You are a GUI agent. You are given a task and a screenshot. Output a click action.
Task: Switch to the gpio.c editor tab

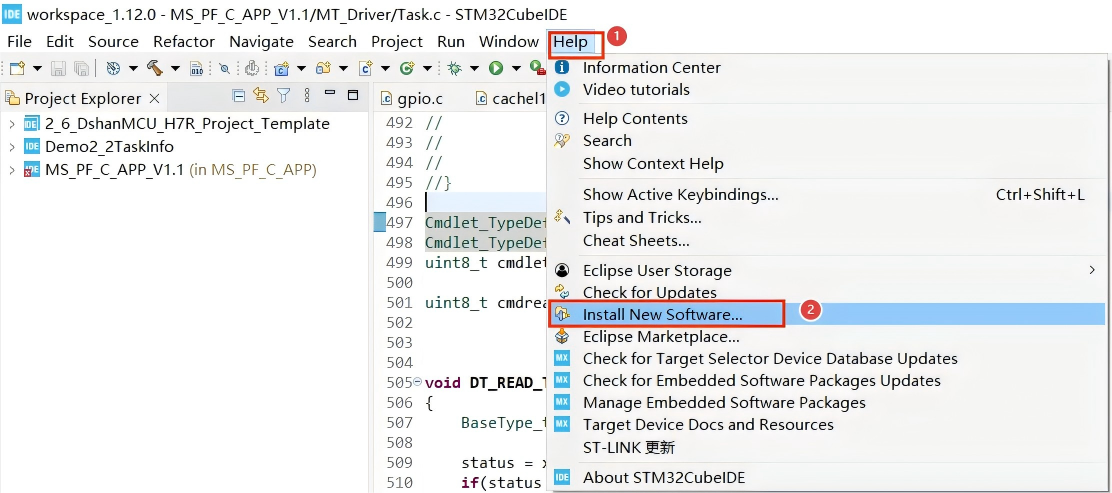(421, 98)
